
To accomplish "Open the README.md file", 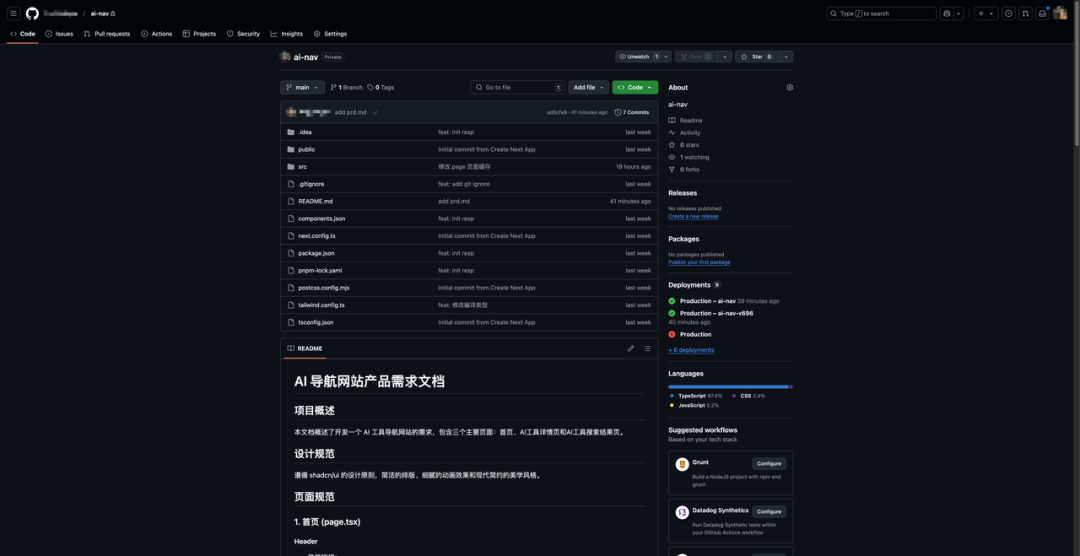I will [x=315, y=201].
